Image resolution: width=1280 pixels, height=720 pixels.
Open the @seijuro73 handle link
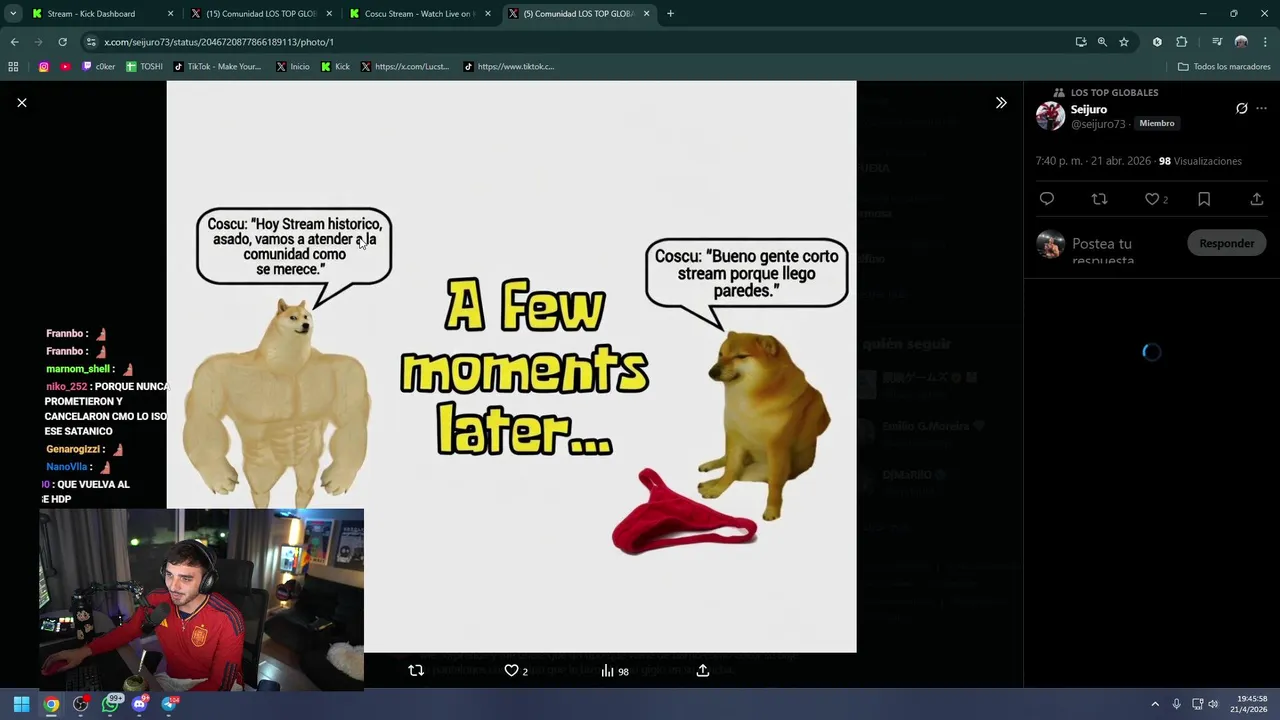(1098, 124)
